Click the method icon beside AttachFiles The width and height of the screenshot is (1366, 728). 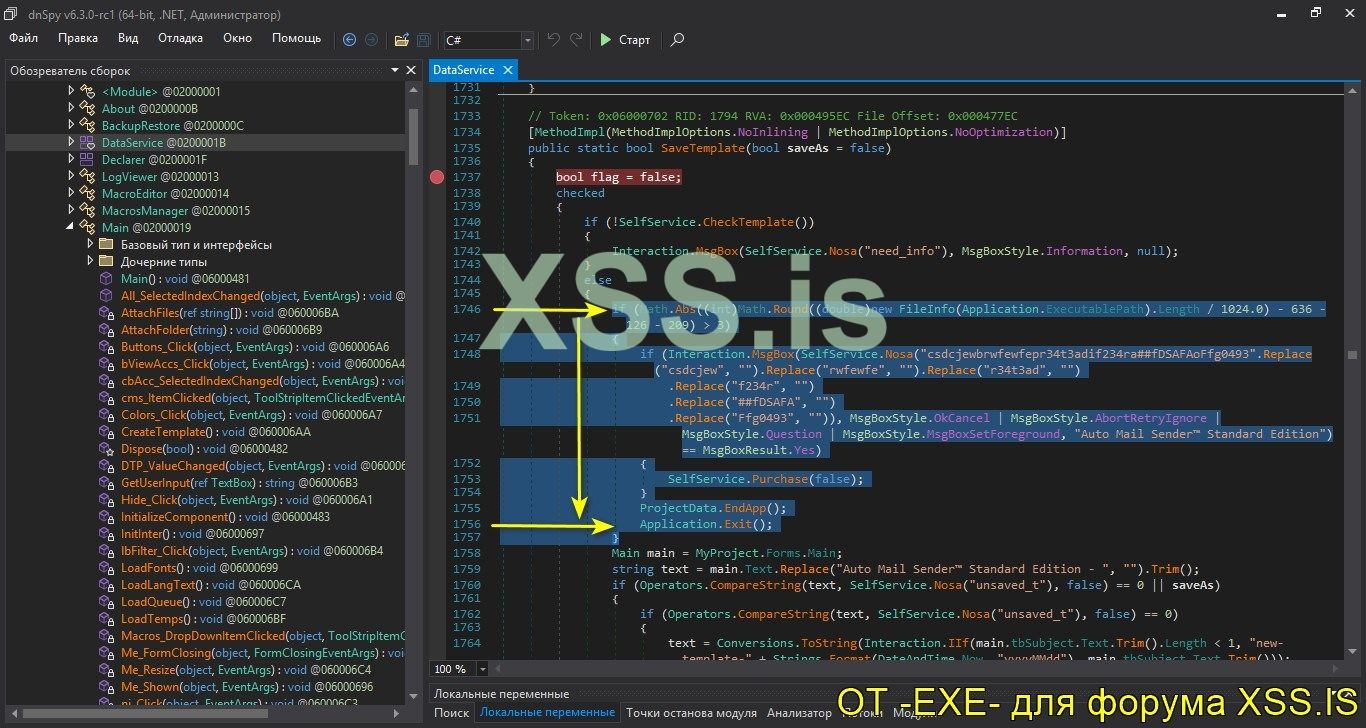pos(106,312)
